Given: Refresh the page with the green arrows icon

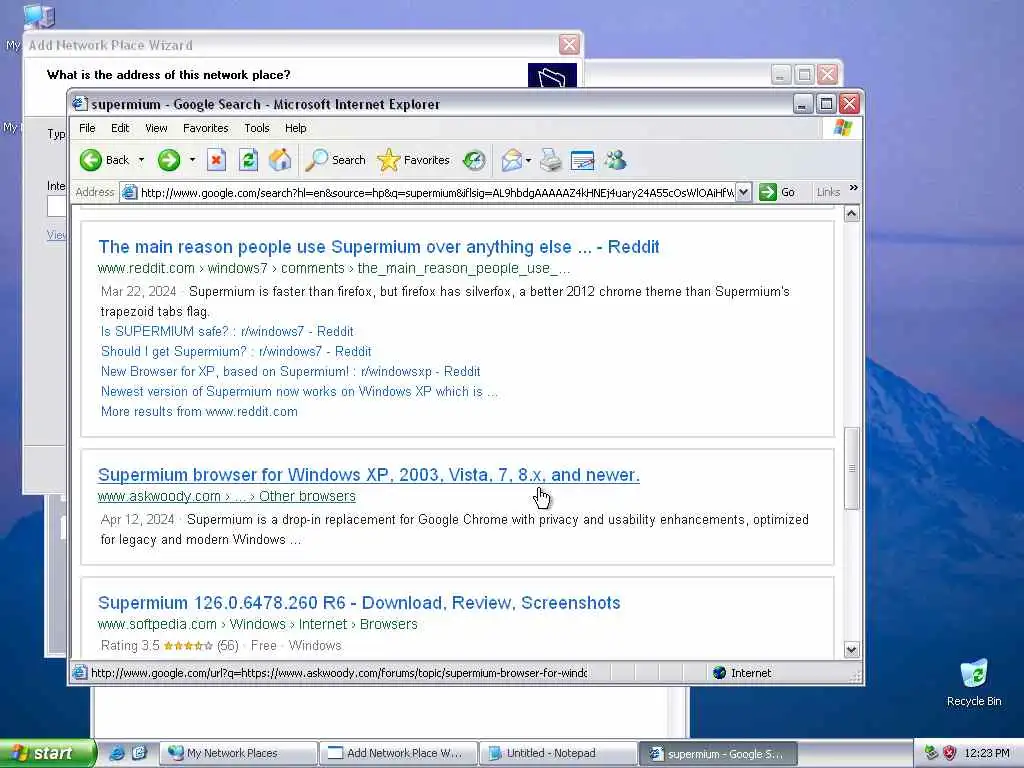Looking at the screenshot, I should (248, 160).
